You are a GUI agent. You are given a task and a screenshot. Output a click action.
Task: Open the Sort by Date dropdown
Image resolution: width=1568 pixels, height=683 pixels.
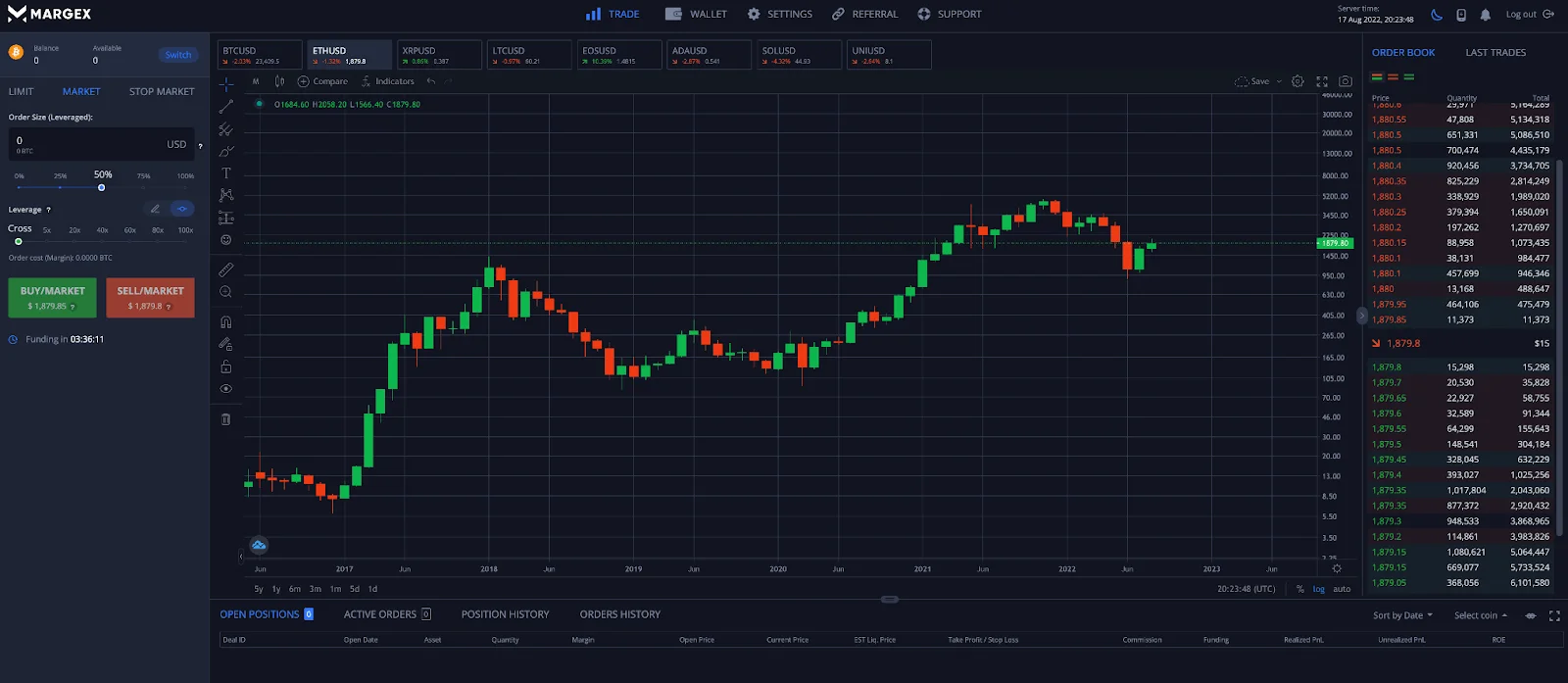pos(1402,615)
